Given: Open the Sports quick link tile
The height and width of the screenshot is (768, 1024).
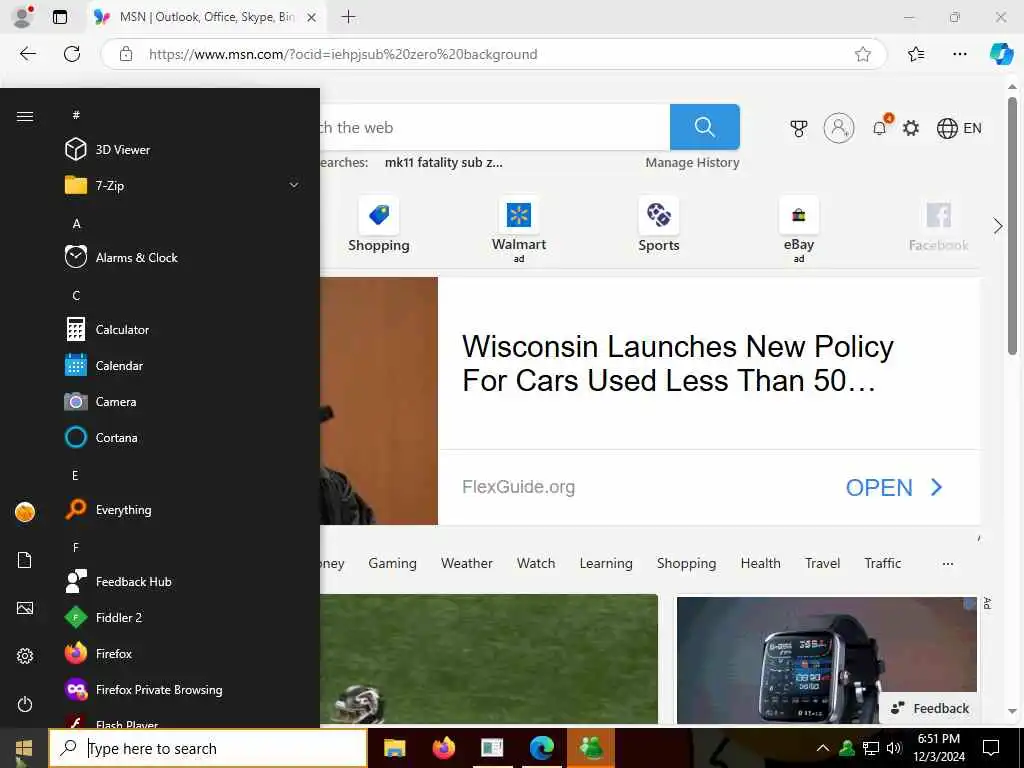Looking at the screenshot, I should point(658,225).
